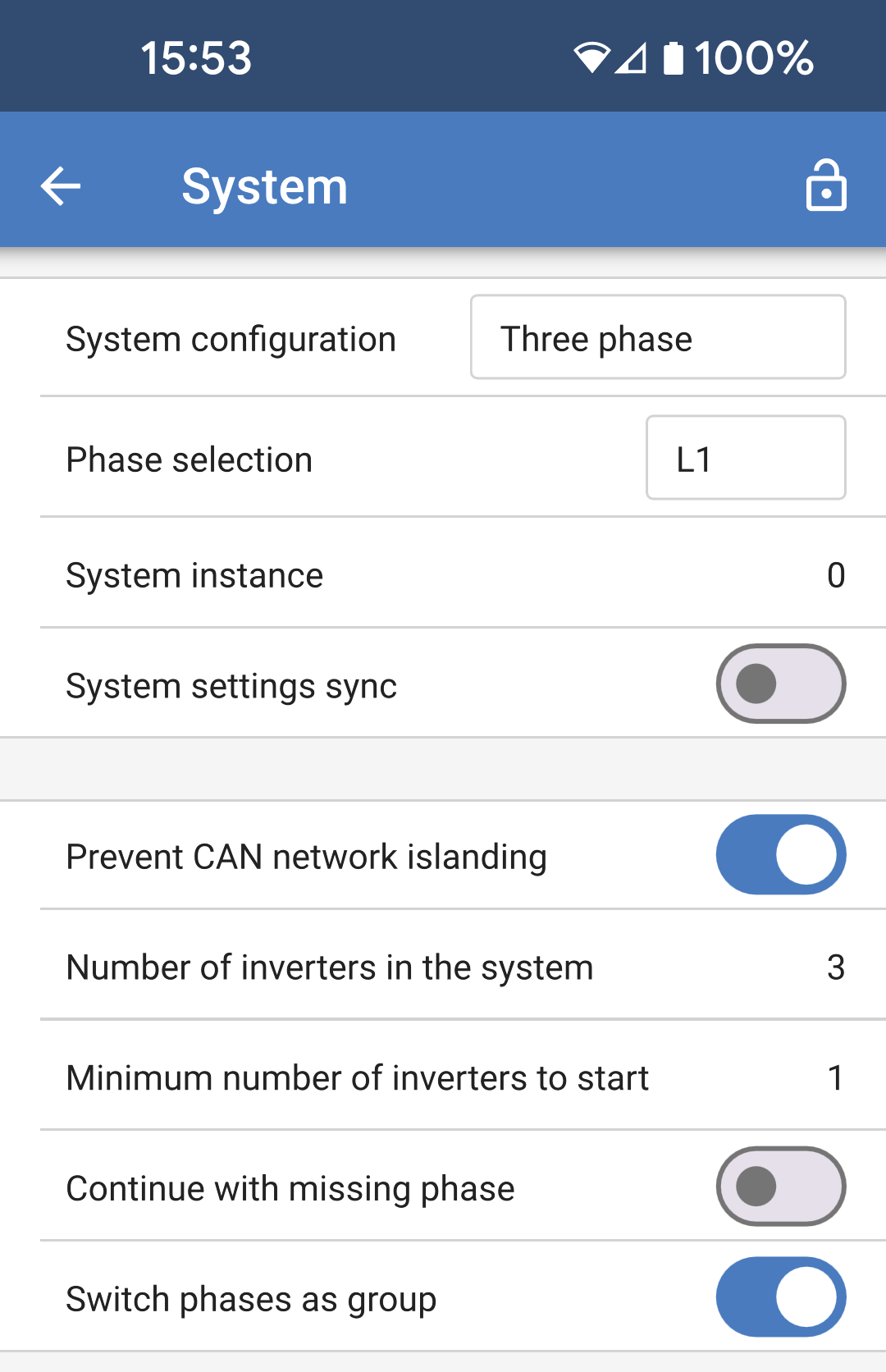Tap the Wi-Fi status icon
The height and width of the screenshot is (1372, 886).
point(591,58)
